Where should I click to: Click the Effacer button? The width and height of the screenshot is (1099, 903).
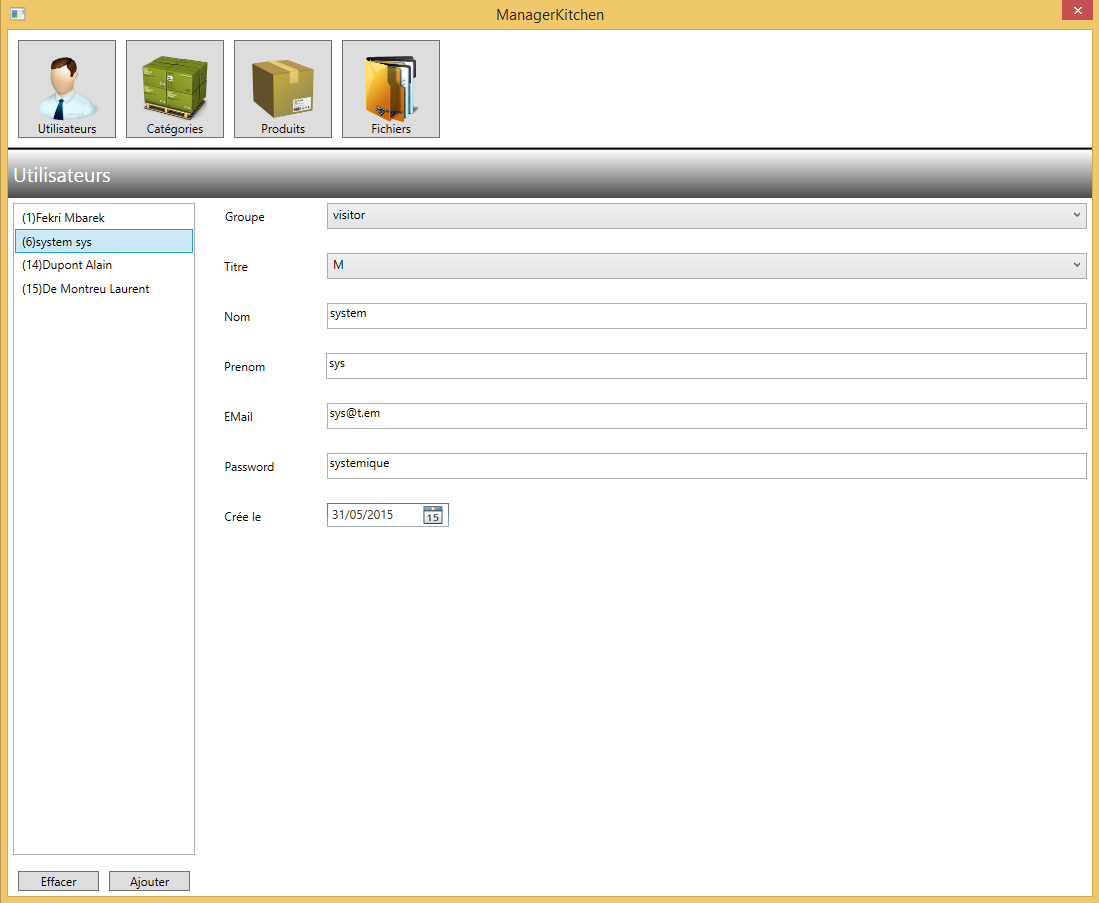(x=58, y=881)
